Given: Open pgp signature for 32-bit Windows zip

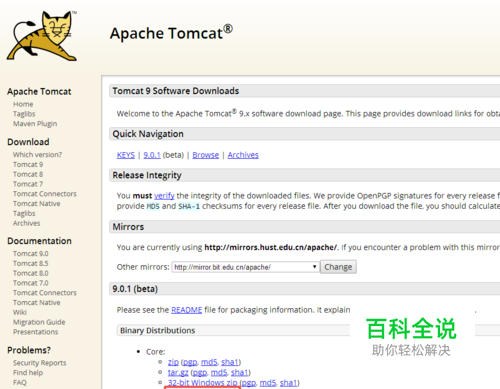Looking at the screenshot, I should [x=249, y=383].
